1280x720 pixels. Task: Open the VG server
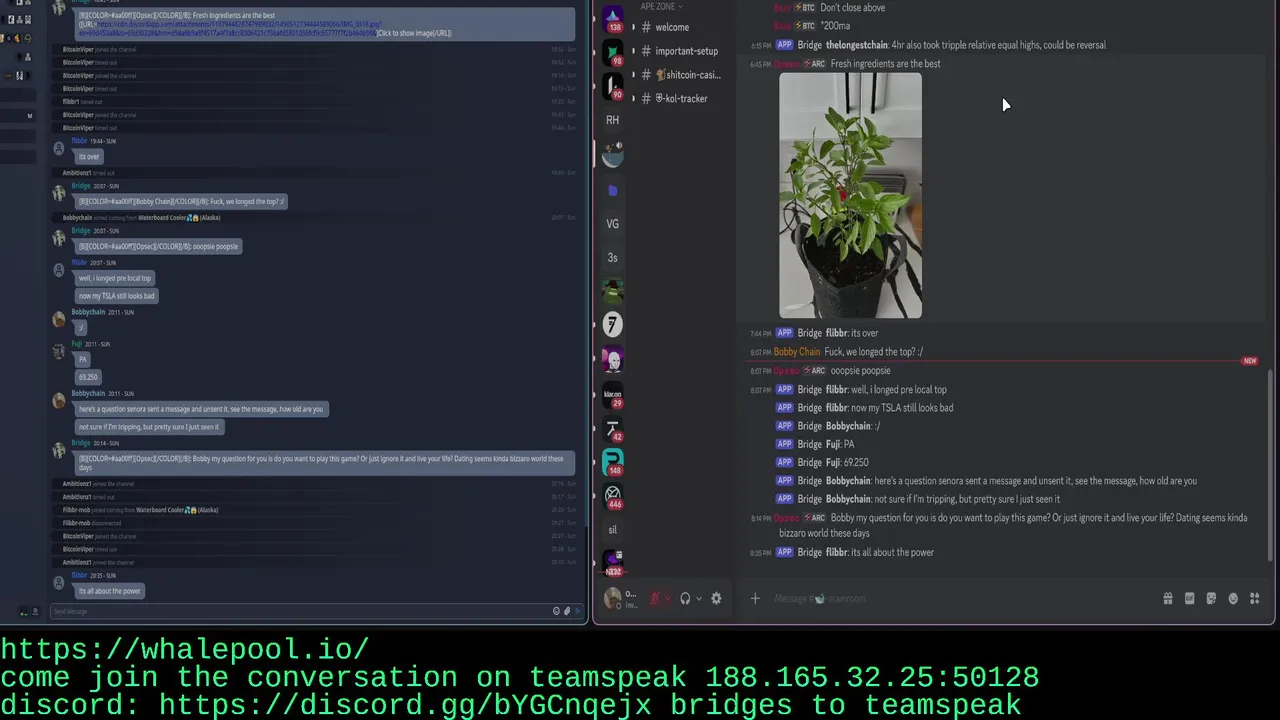[612, 224]
